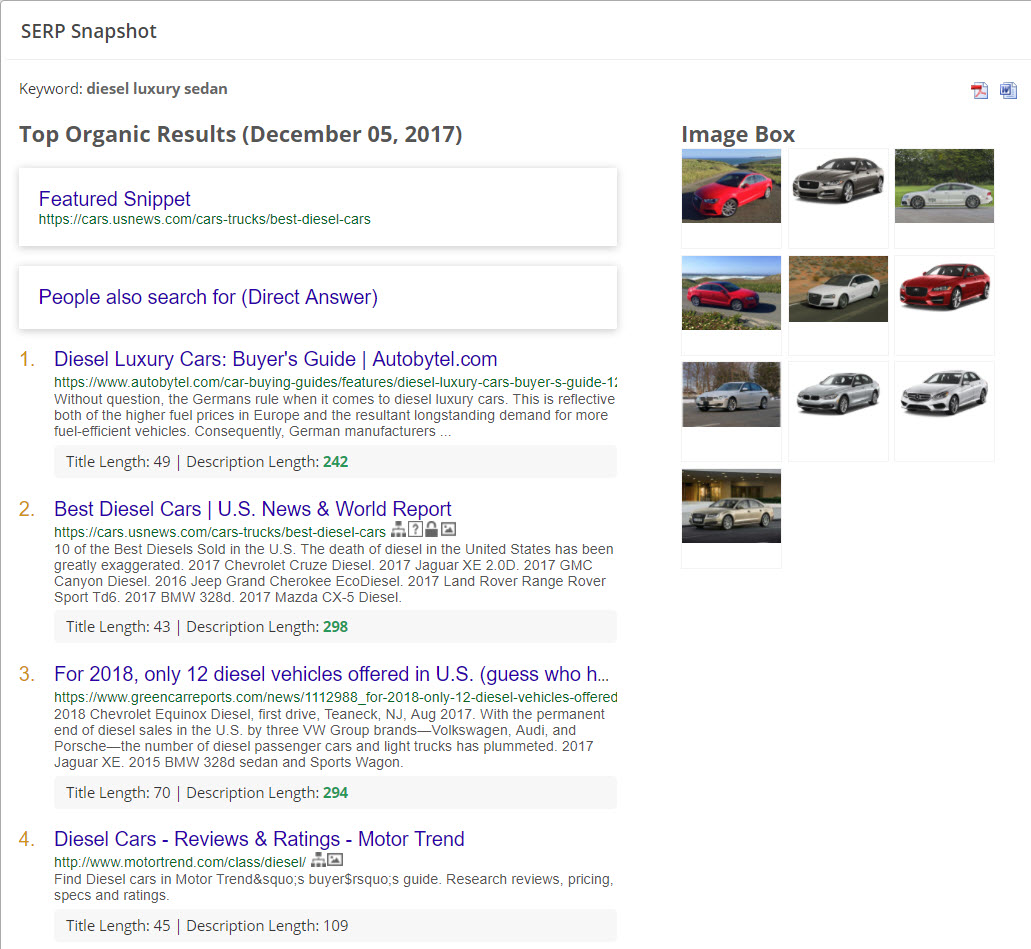Click the image icon beside the motortrend URL
1031x949 pixels.
click(x=335, y=860)
